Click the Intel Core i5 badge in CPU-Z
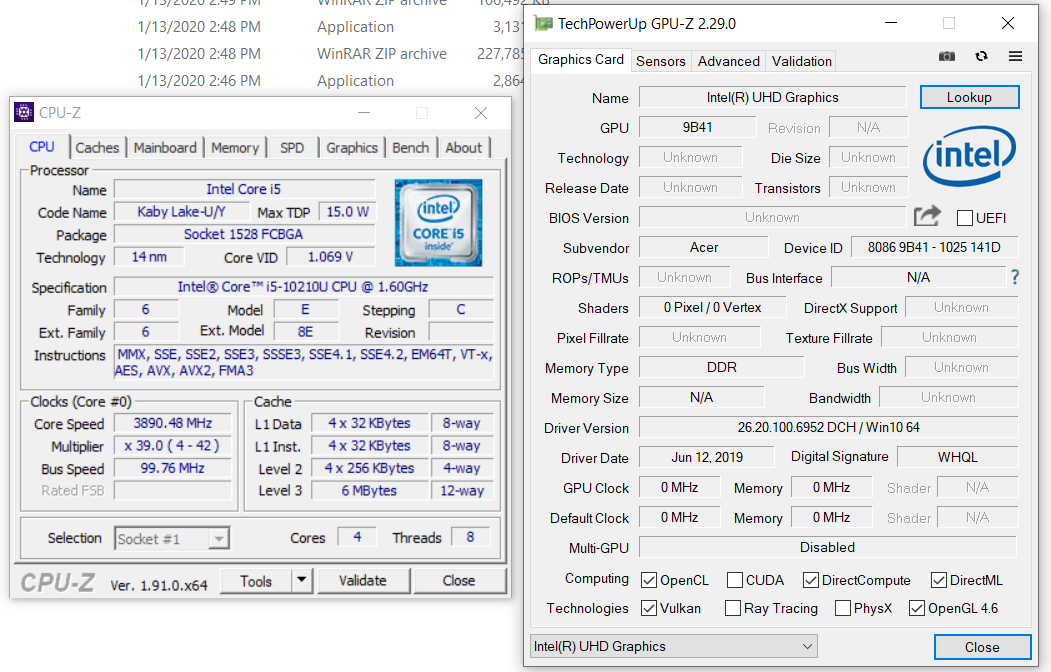 click(x=438, y=222)
